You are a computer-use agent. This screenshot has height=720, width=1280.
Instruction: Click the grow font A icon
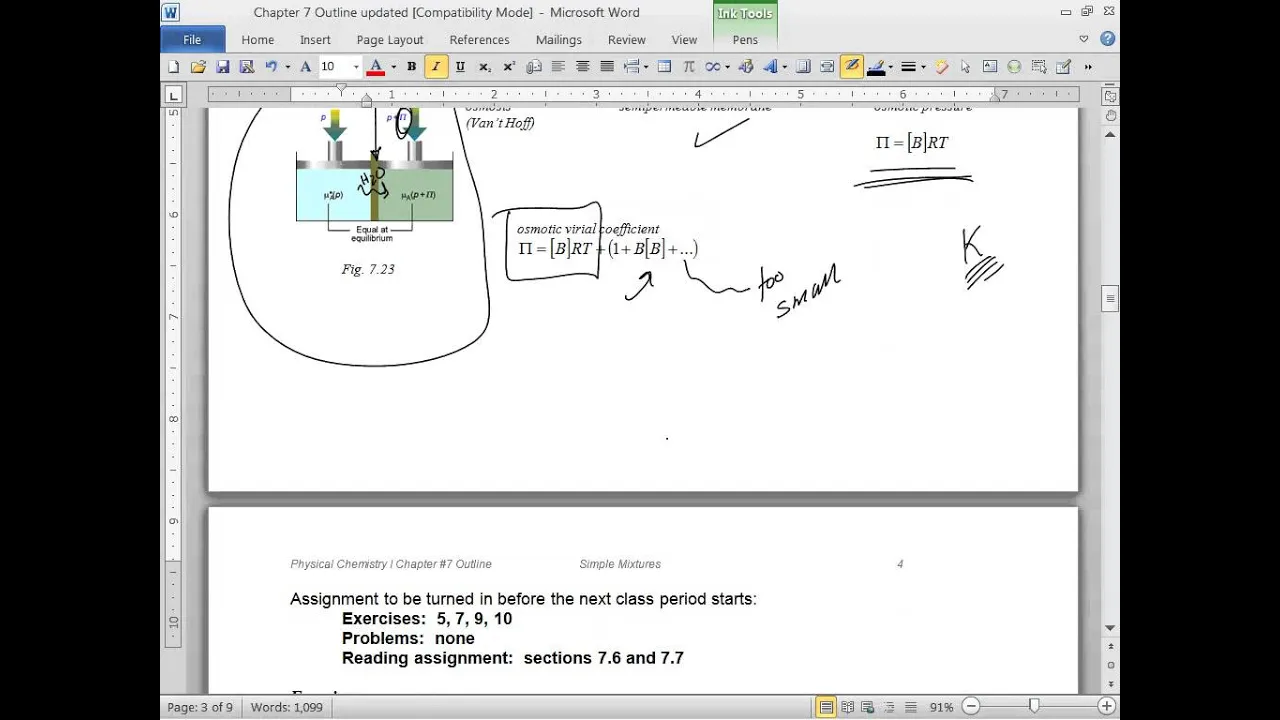306,67
